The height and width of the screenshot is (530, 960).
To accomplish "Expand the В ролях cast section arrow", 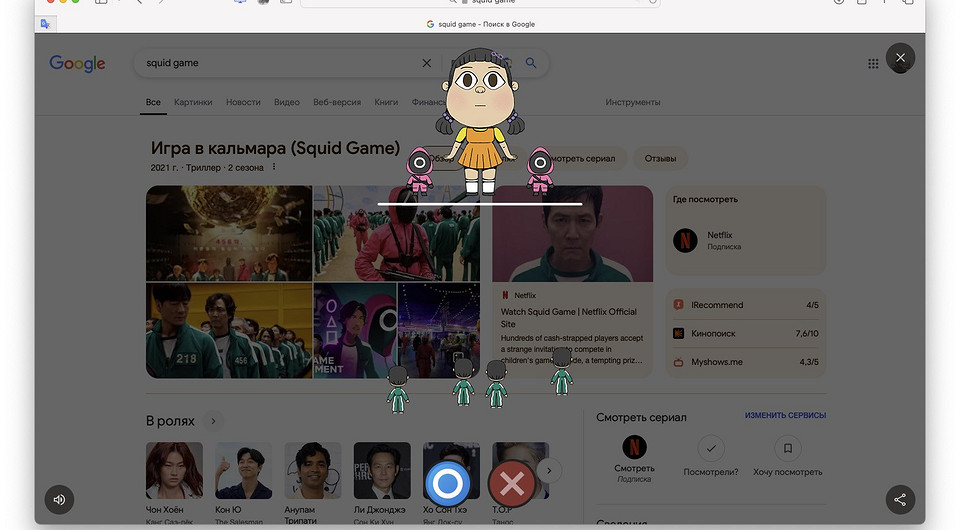I will click(x=213, y=421).
